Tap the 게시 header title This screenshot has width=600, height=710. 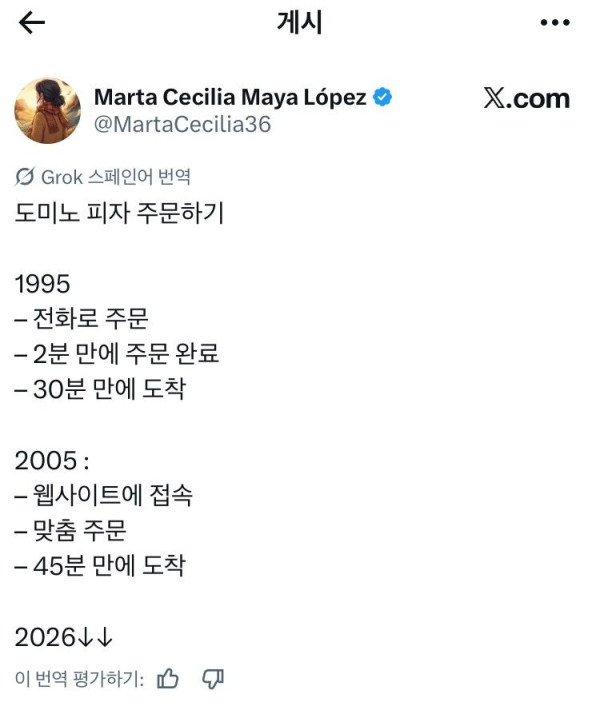(299, 22)
